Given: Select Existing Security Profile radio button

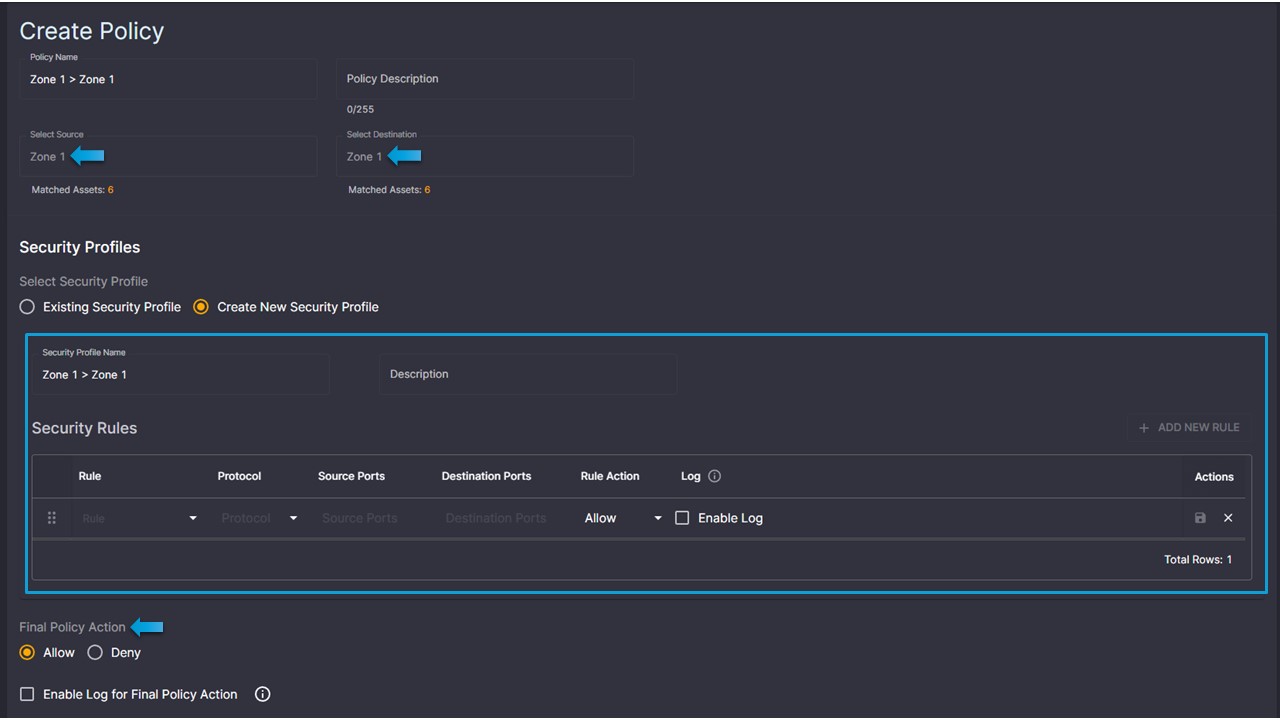Looking at the screenshot, I should point(27,307).
